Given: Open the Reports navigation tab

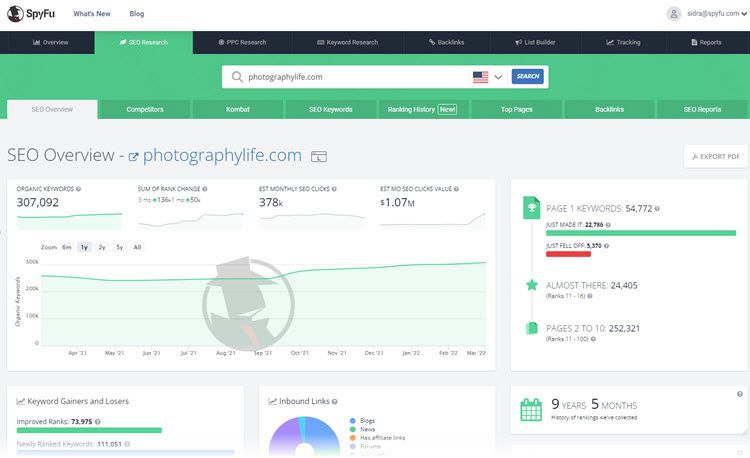Looking at the screenshot, I should 706,43.
